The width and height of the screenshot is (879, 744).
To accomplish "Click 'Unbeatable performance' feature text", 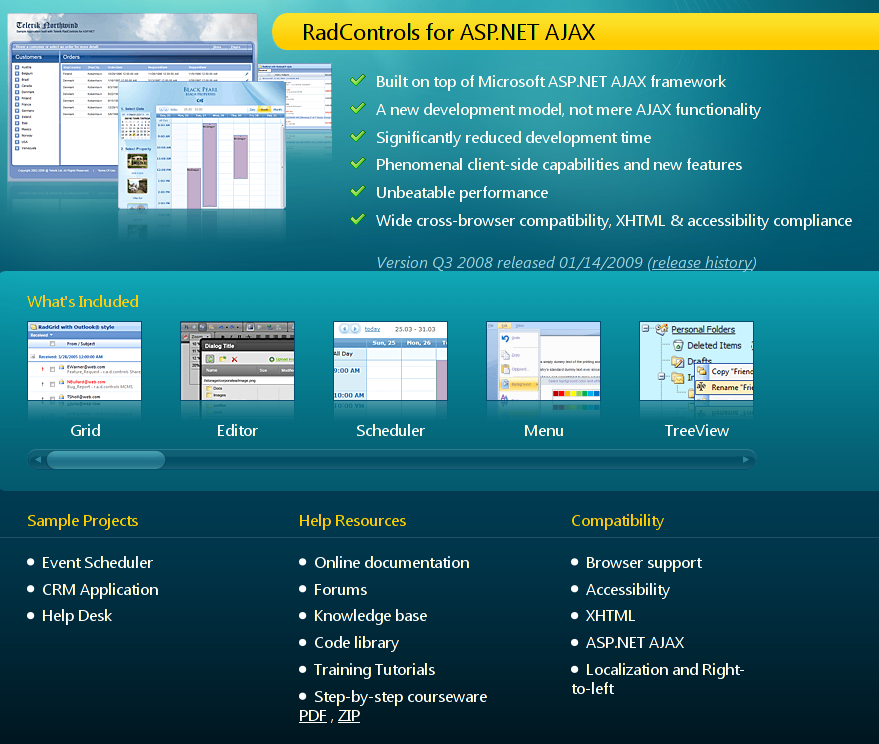I will [462, 192].
